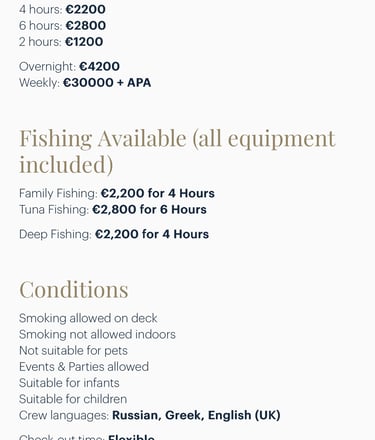Click the Overnight €4200 rate
The image size is (375, 440).
coord(69,66)
